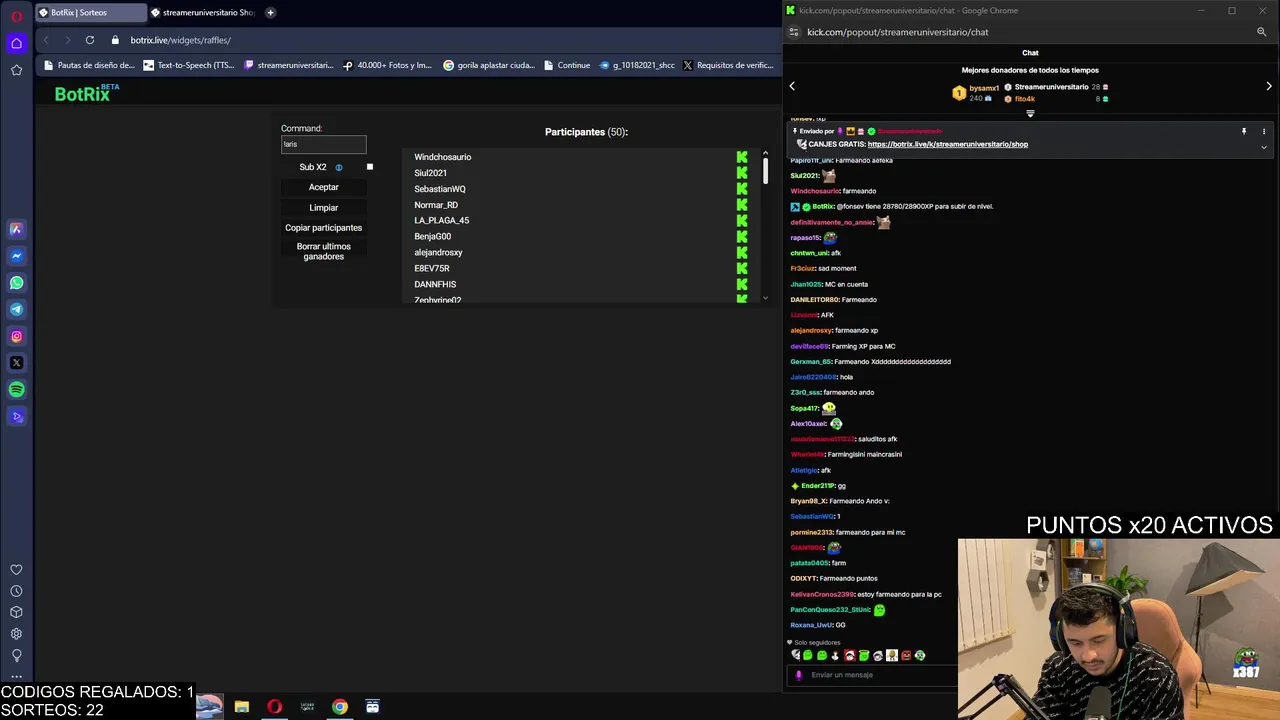Open the extensions cube icon in Opera sidebar
Viewport: 1280px width, 720px height.
tap(16, 612)
